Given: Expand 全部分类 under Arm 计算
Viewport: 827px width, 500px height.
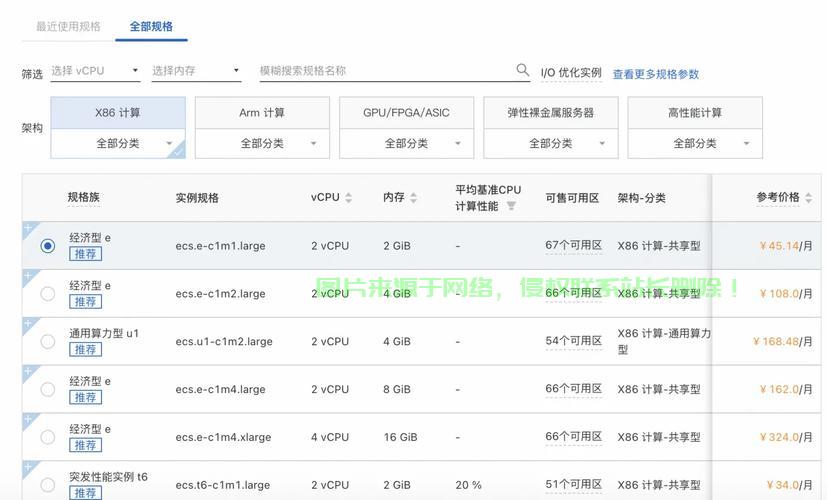Looking at the screenshot, I should pos(262,143).
